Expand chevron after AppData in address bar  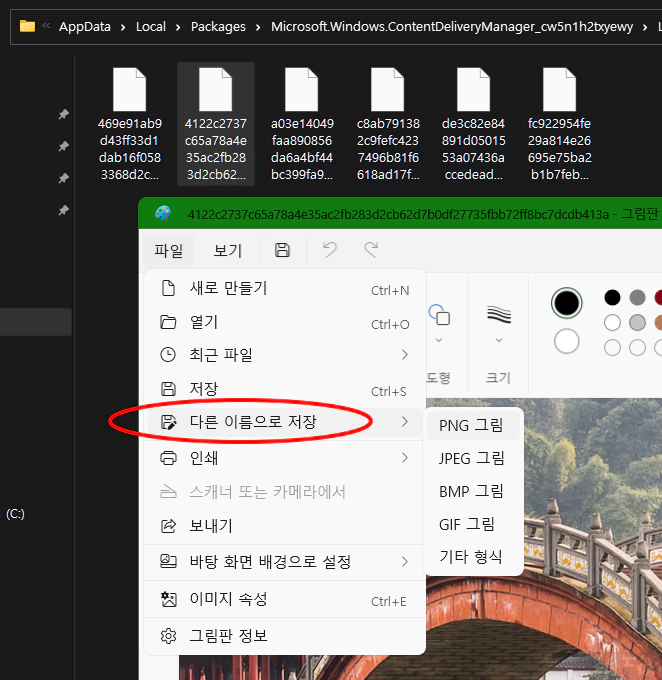click(123, 28)
